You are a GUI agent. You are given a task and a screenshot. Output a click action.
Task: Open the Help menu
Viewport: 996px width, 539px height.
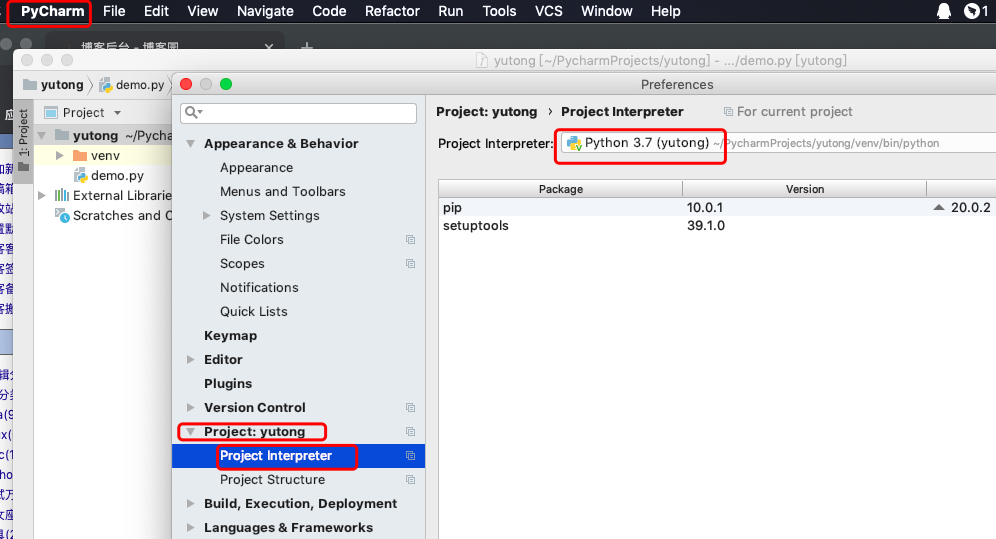pyautogui.click(x=666, y=11)
